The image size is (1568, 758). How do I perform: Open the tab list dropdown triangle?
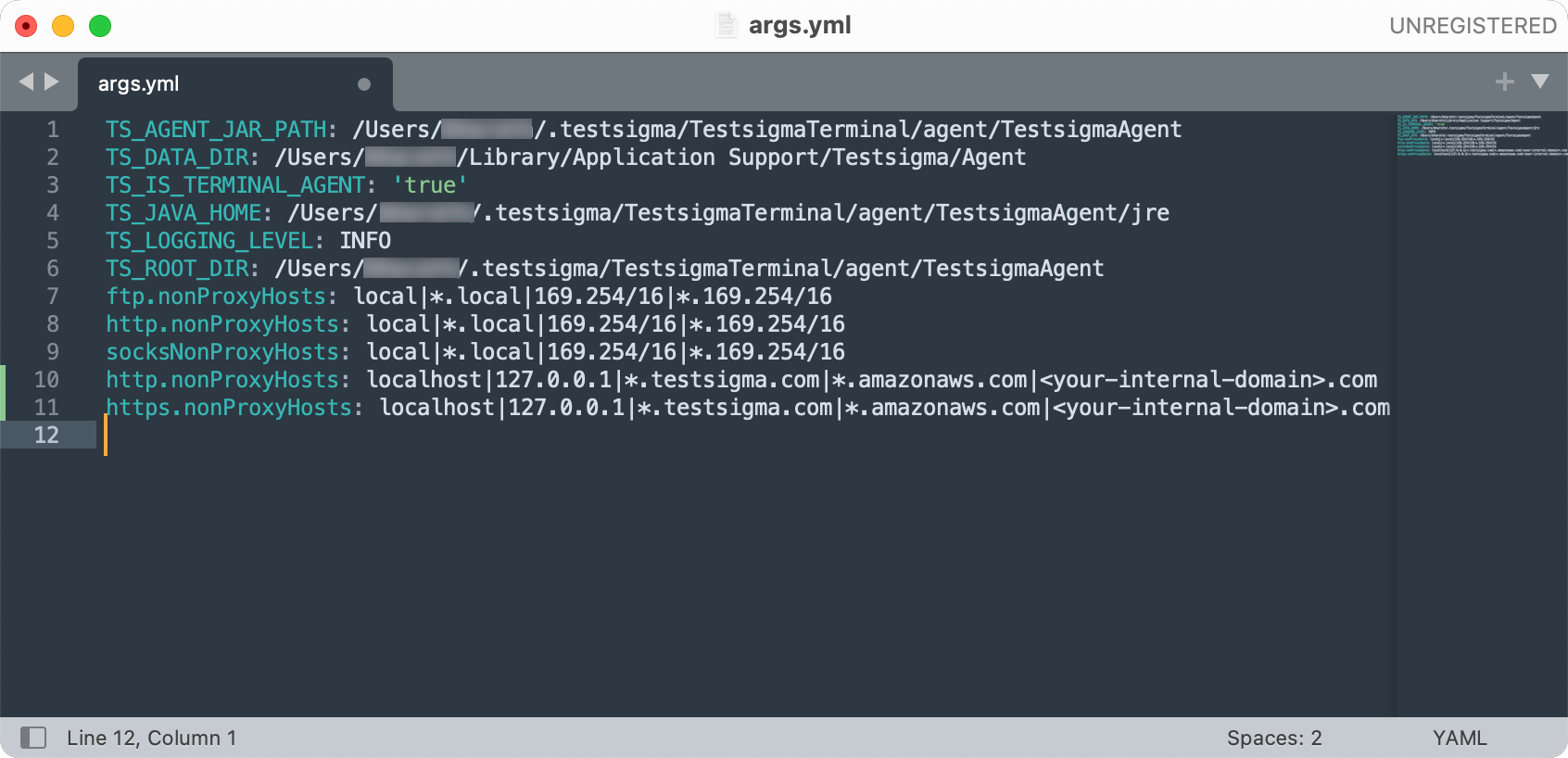(x=1540, y=82)
